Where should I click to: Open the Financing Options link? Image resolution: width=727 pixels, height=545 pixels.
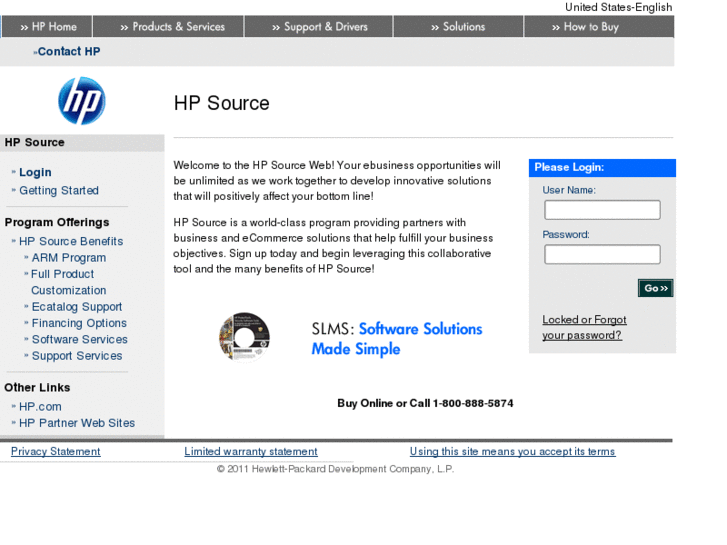point(79,323)
